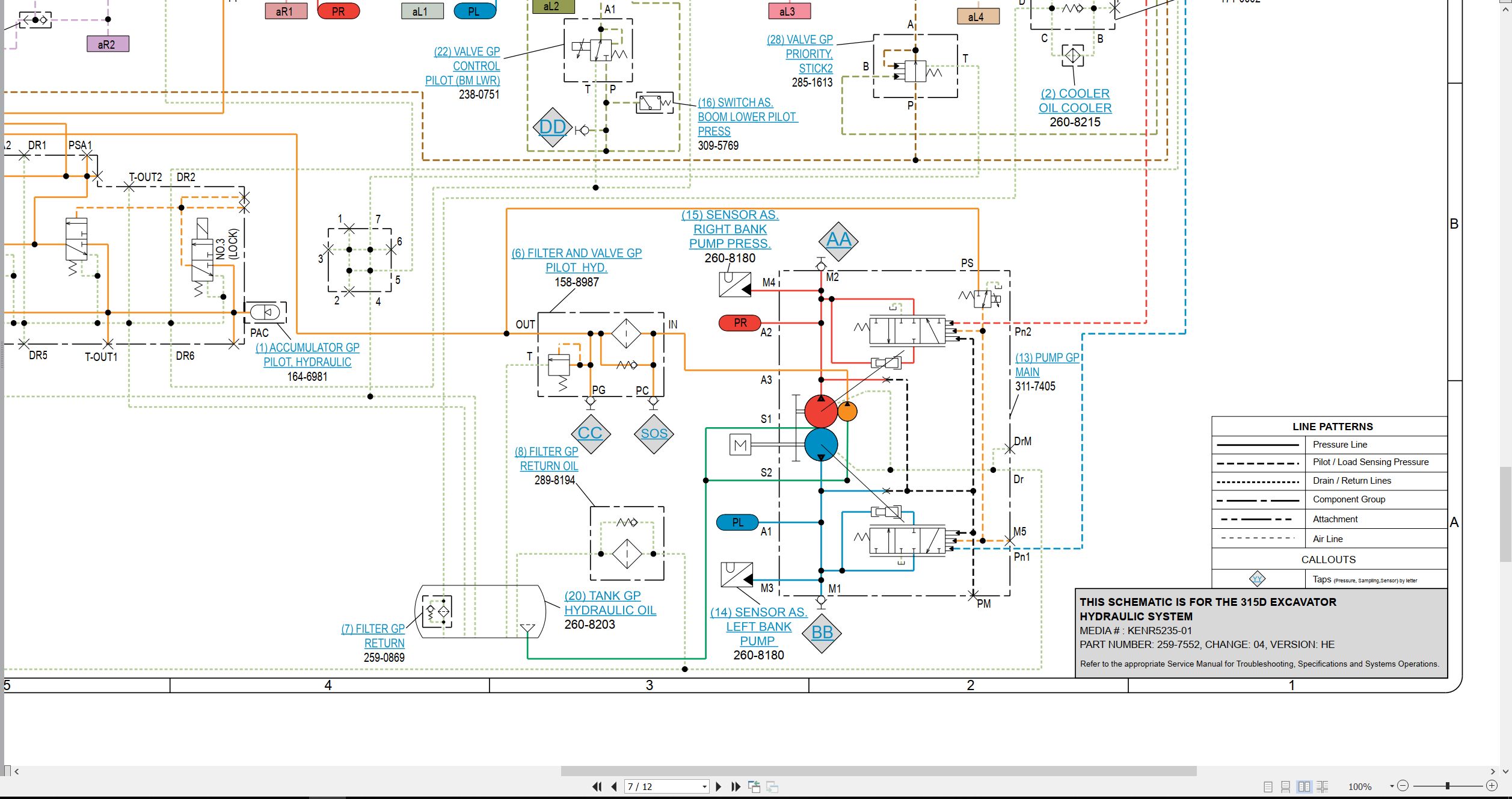Click the aL4 tan port label
Screen dimensions: 1512x799
click(979, 16)
